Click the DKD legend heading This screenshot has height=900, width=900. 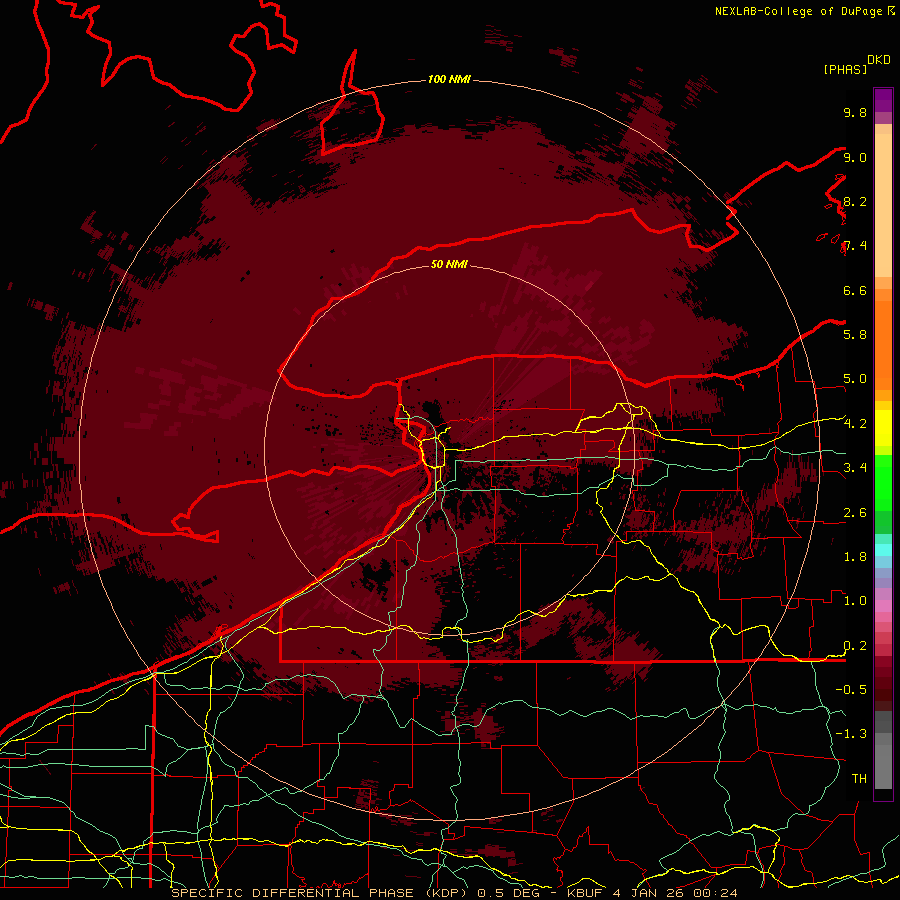coord(879,60)
